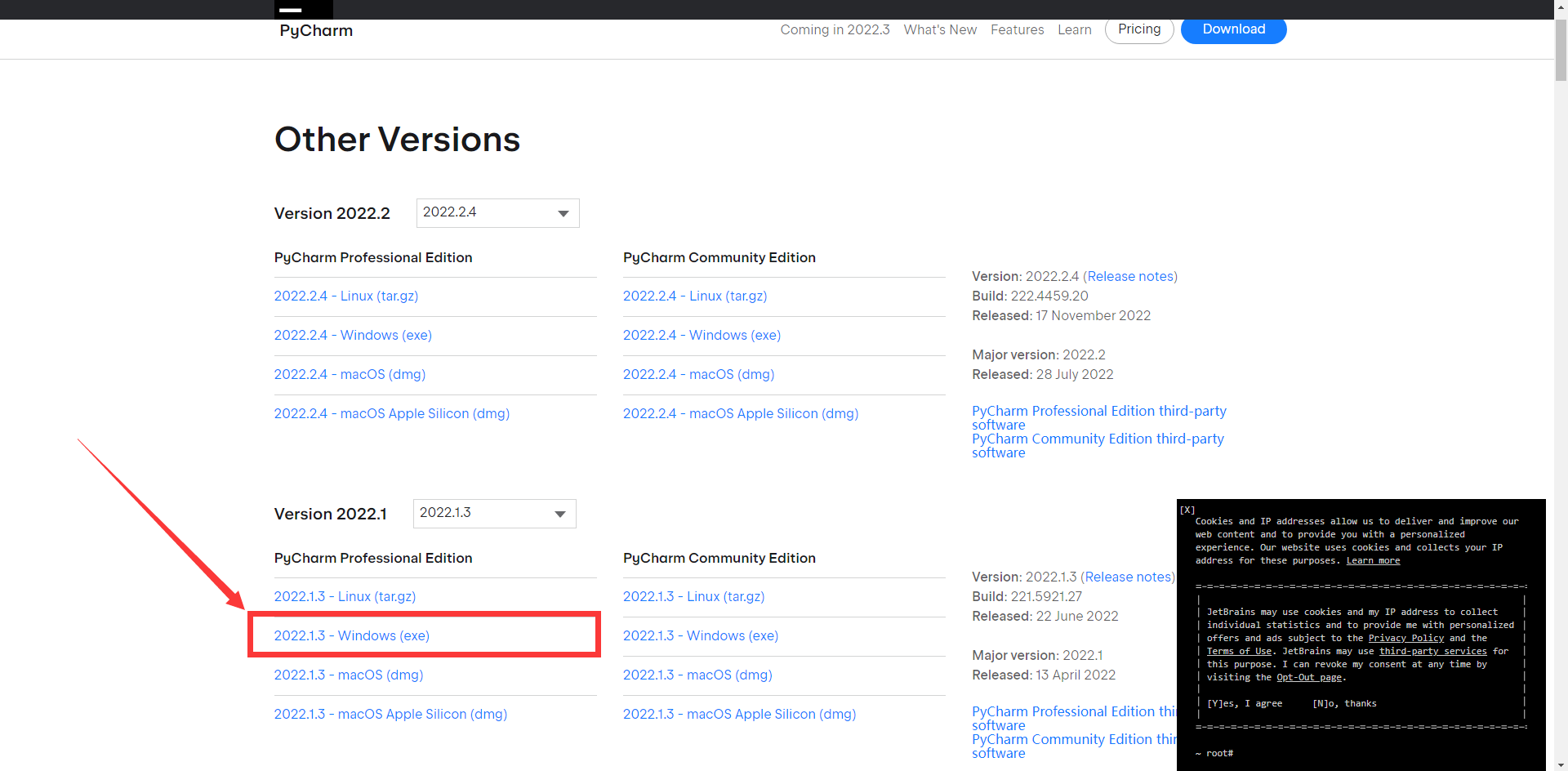Click the Opt-Out page link
The image size is (1568, 771).
(x=1309, y=677)
